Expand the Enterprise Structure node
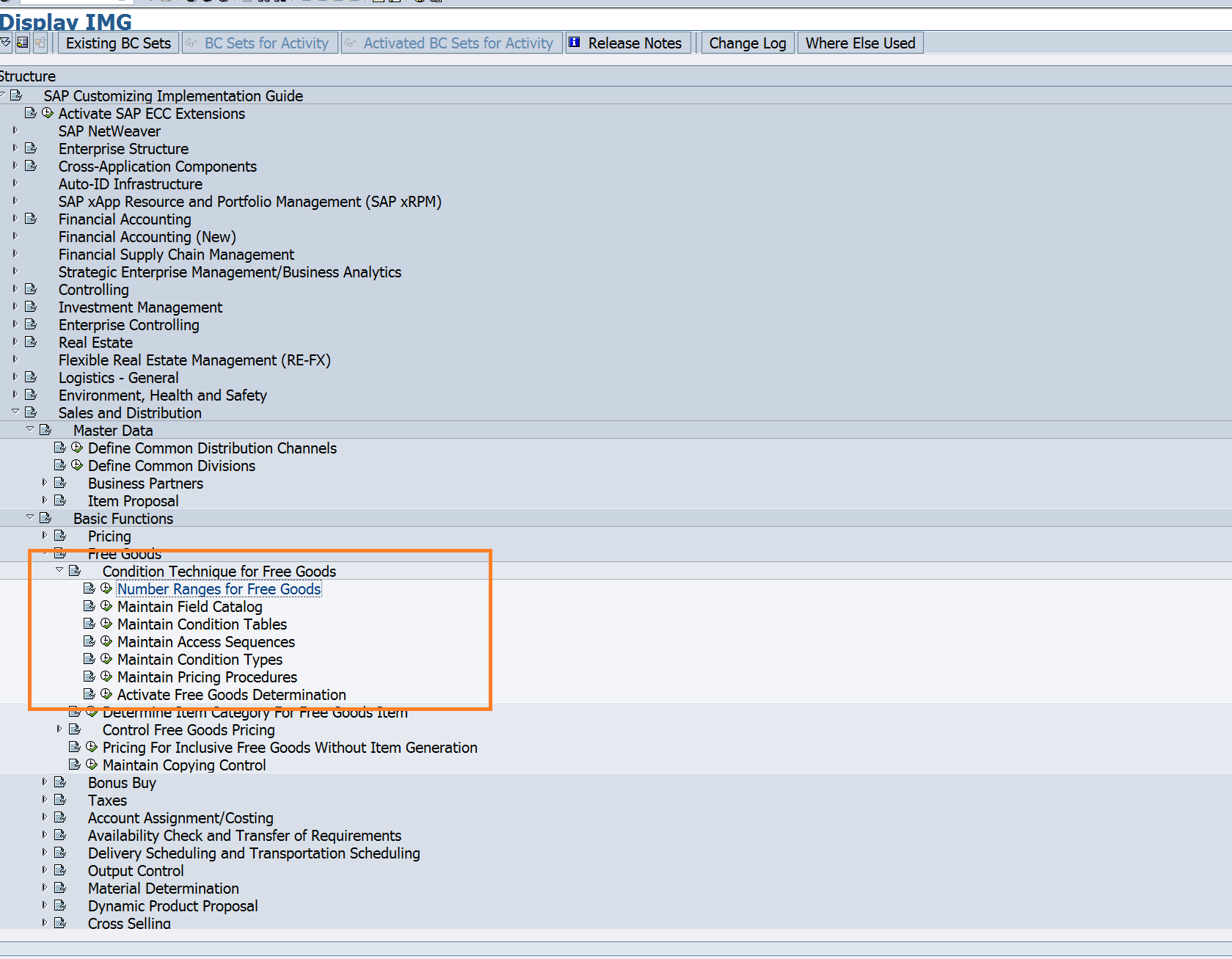The image size is (1232, 959). [x=15, y=148]
